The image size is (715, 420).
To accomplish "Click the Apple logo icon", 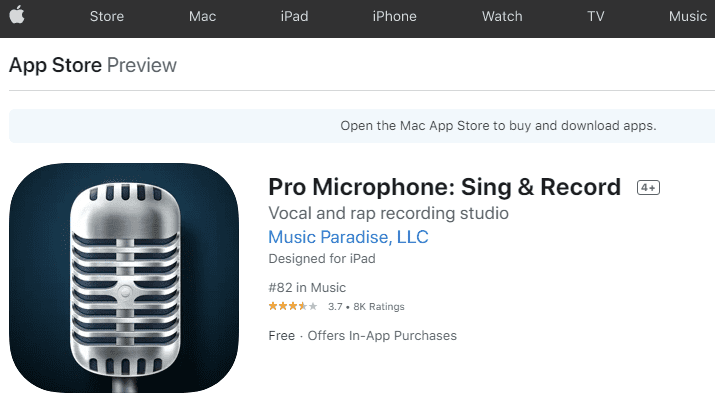I will (17, 15).
